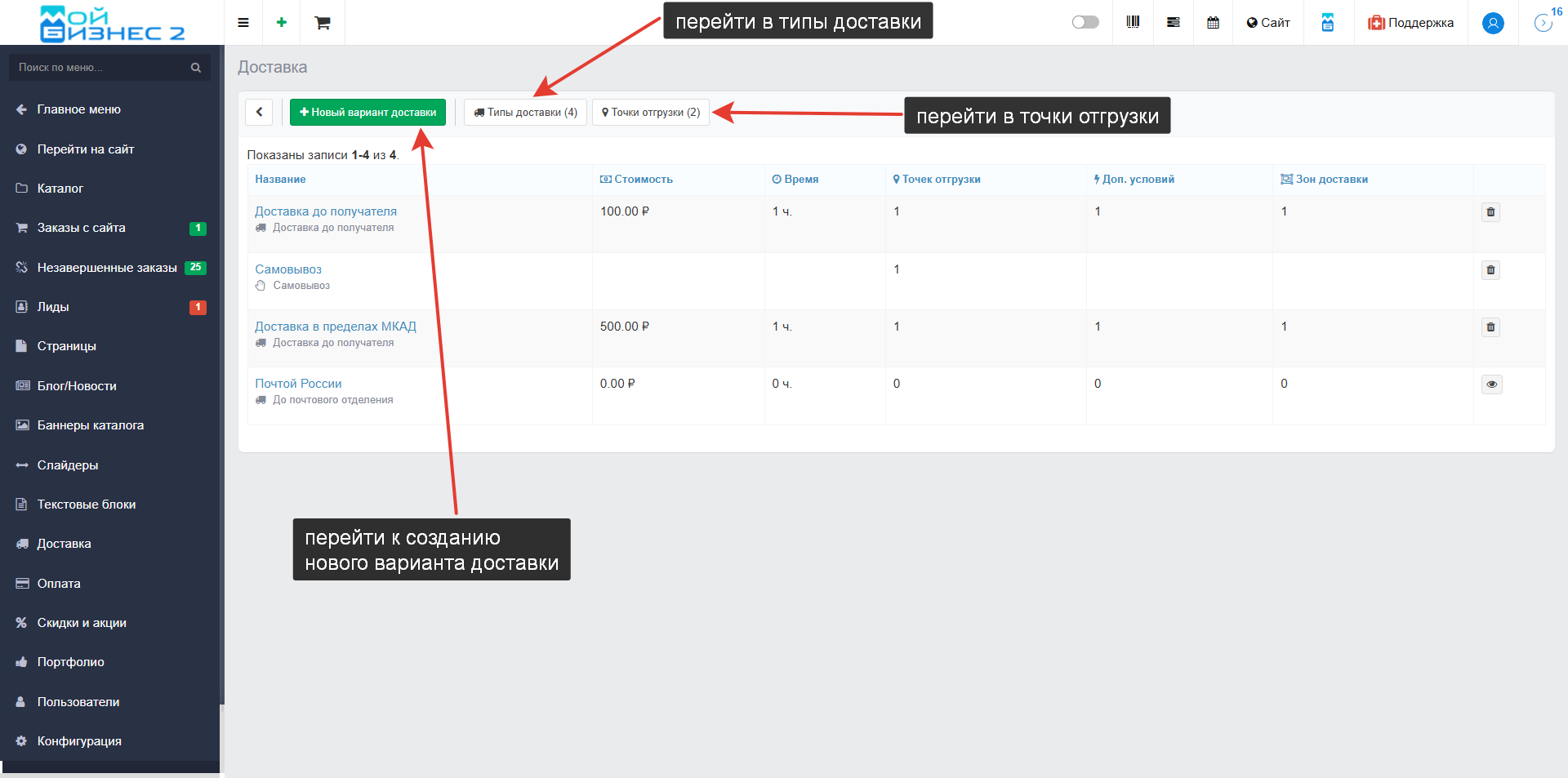
Task: Toggle visibility of Почтой России delivery
Action: click(1491, 385)
